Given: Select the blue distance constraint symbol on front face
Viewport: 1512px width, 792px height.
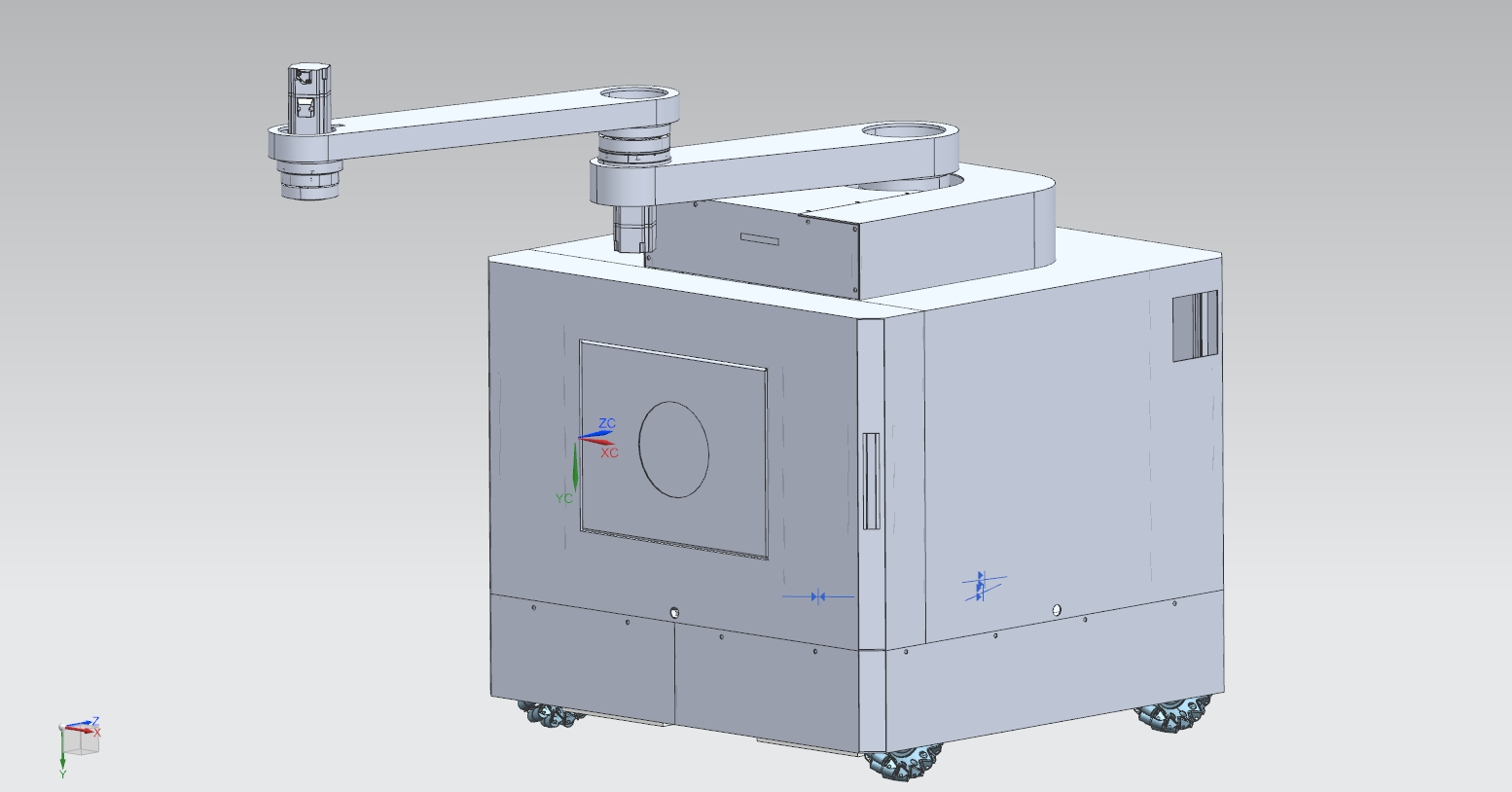Looking at the screenshot, I should click(818, 596).
